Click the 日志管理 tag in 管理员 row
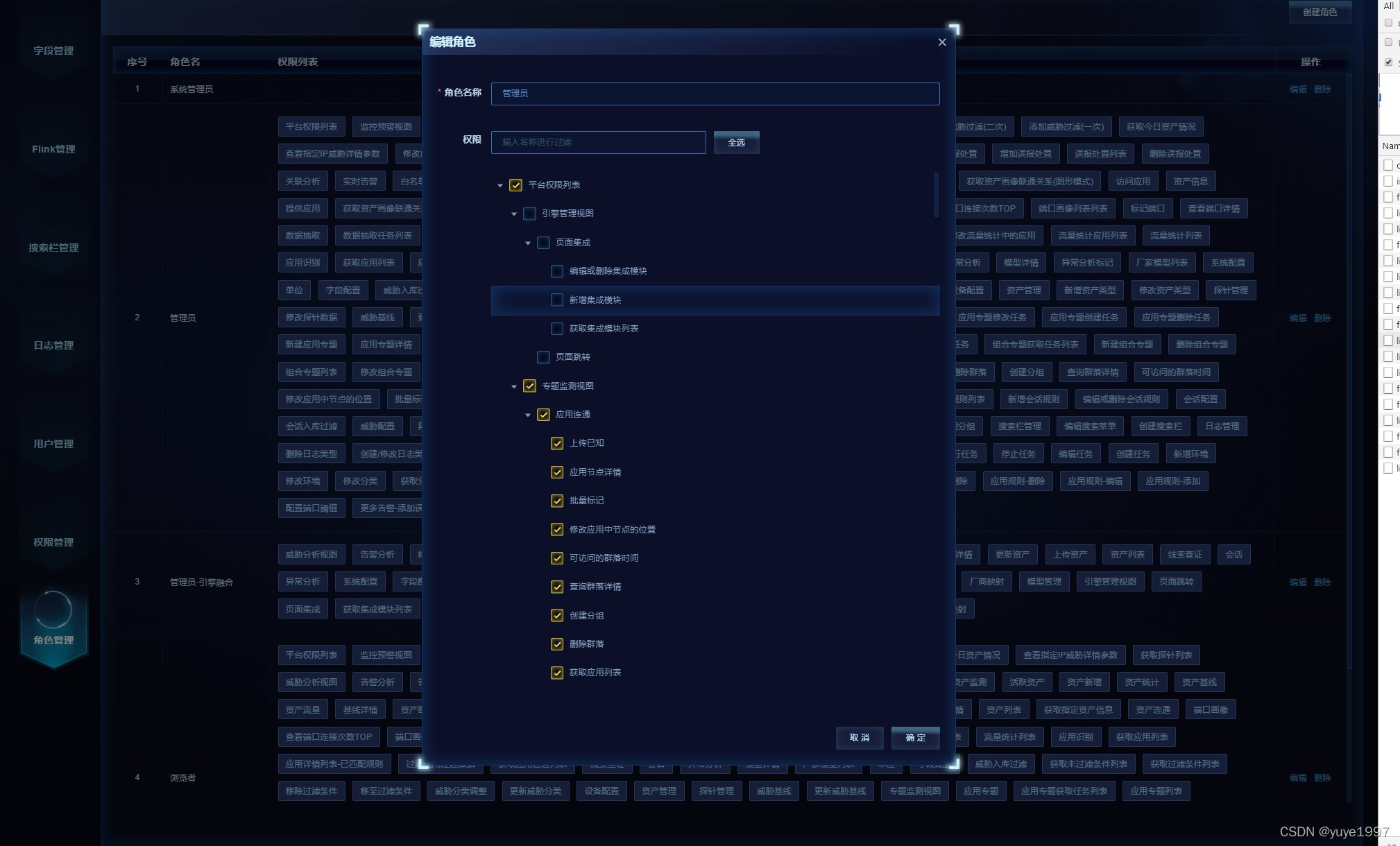This screenshot has height=846, width=1400. (x=1222, y=426)
